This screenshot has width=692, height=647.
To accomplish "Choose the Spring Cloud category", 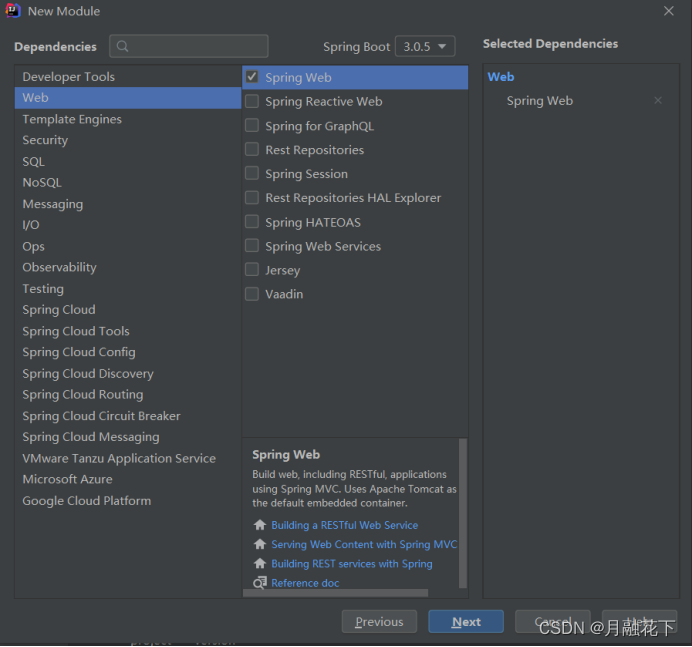I will click(128, 309).
